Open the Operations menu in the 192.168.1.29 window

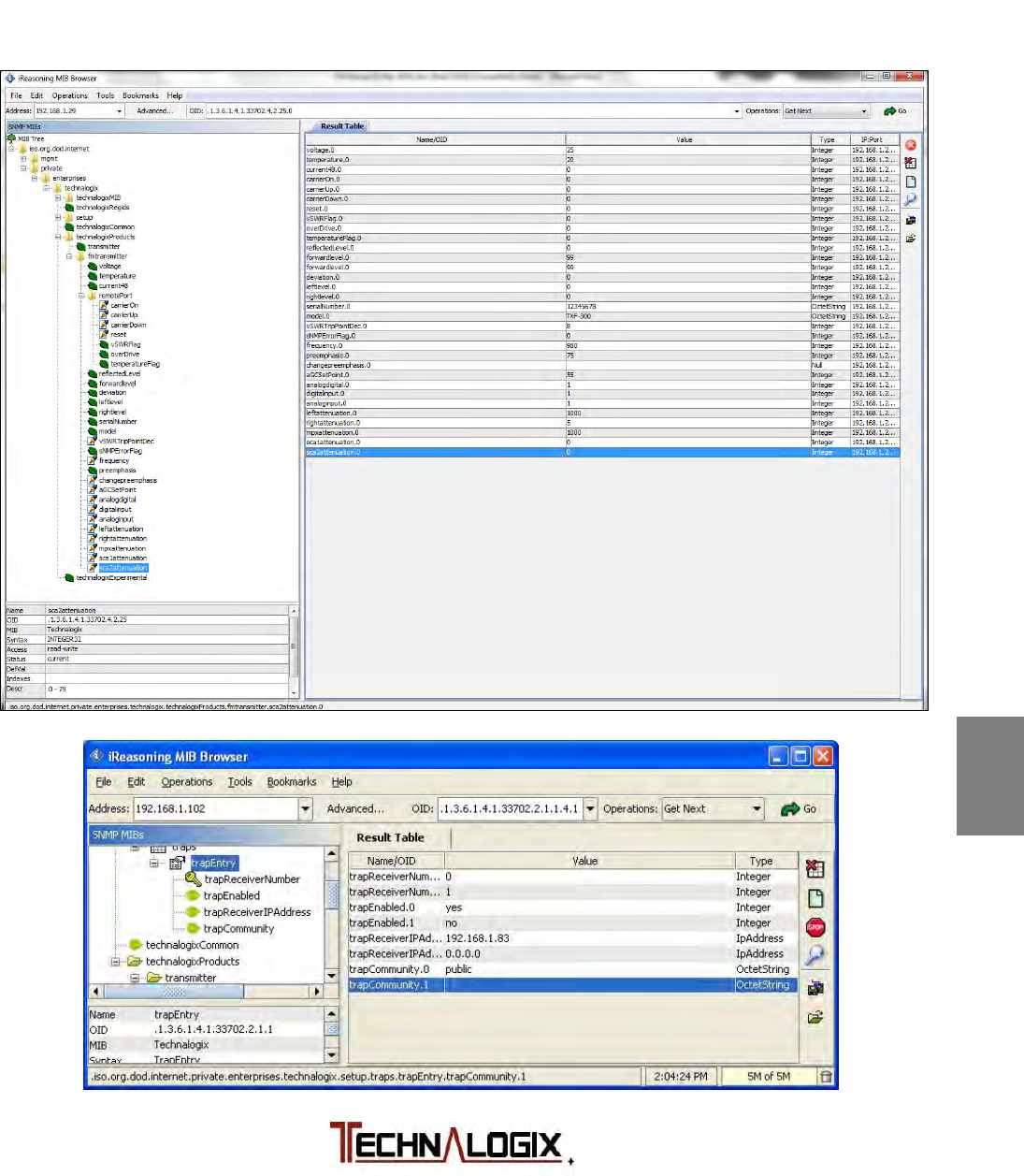coord(69,95)
